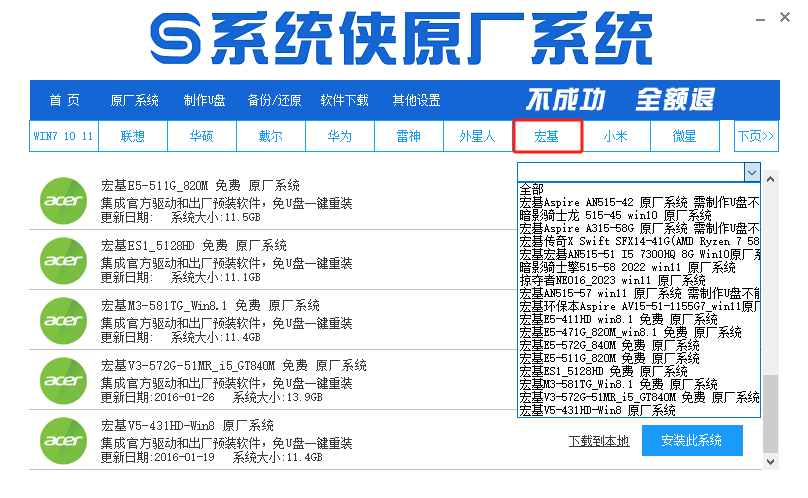Click the 不成功 全额退 banner
808x498 pixels.
[x=620, y=99]
